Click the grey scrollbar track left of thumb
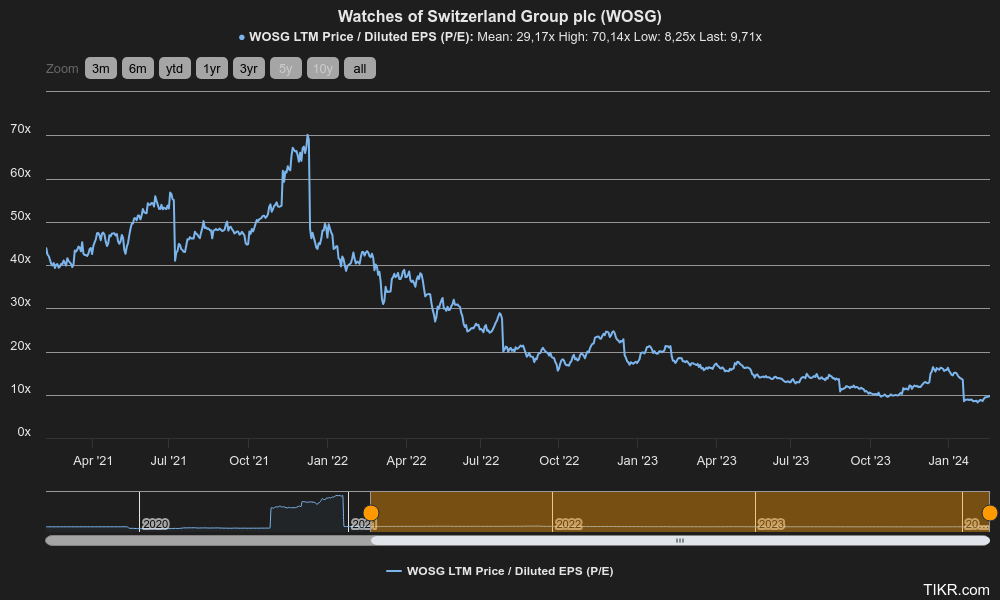The height and width of the screenshot is (600, 1000). [x=208, y=541]
